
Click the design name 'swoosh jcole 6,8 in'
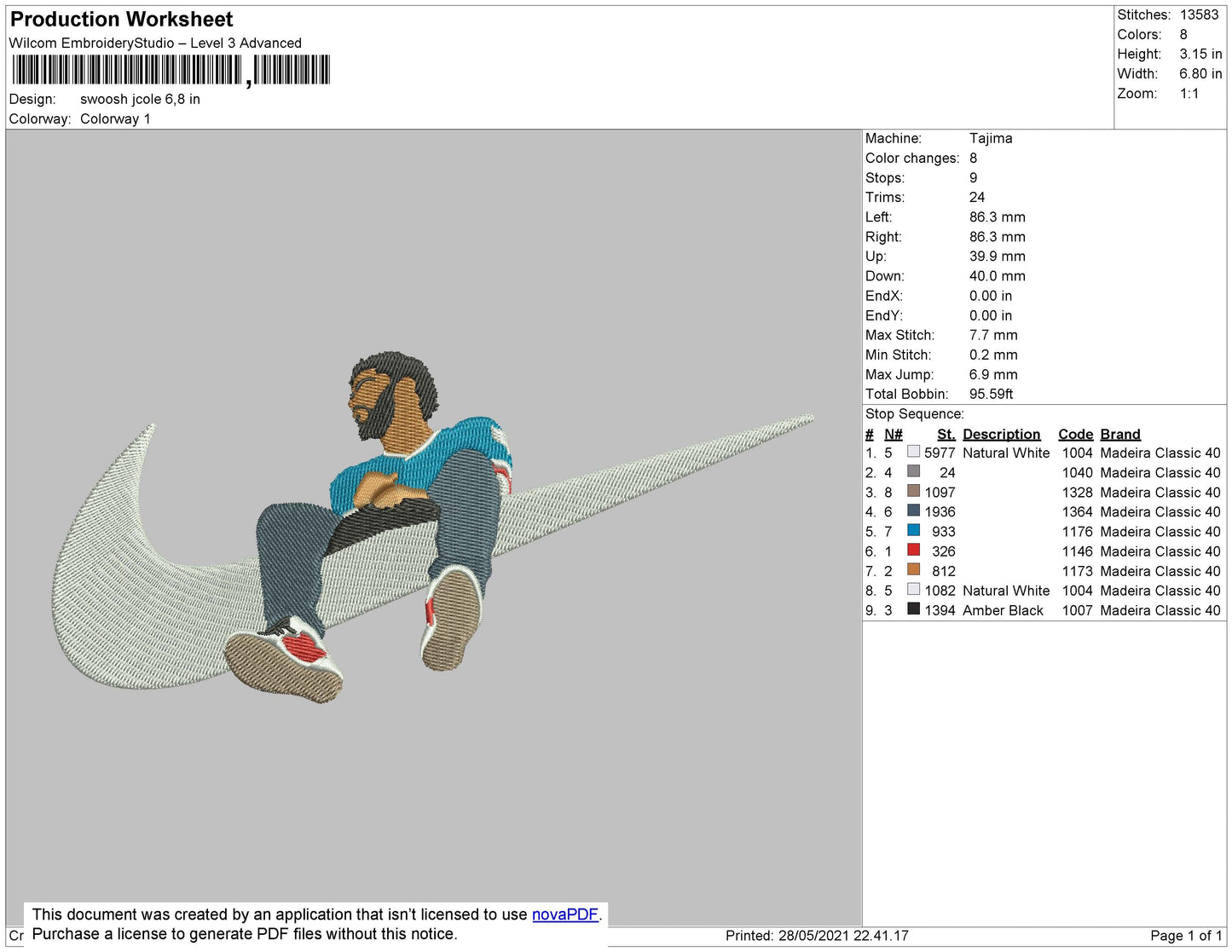[140, 99]
